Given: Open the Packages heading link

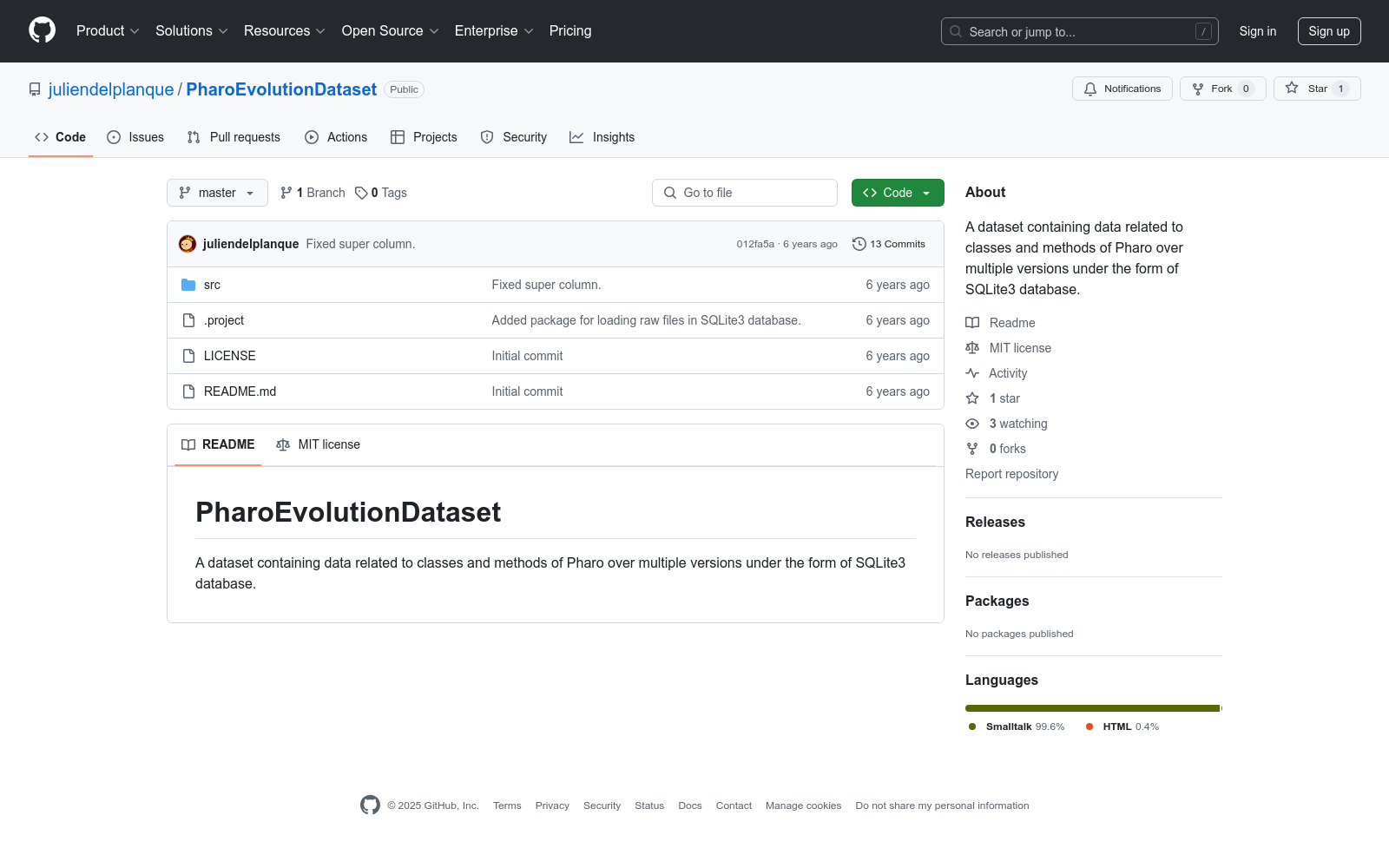Looking at the screenshot, I should coord(997,601).
